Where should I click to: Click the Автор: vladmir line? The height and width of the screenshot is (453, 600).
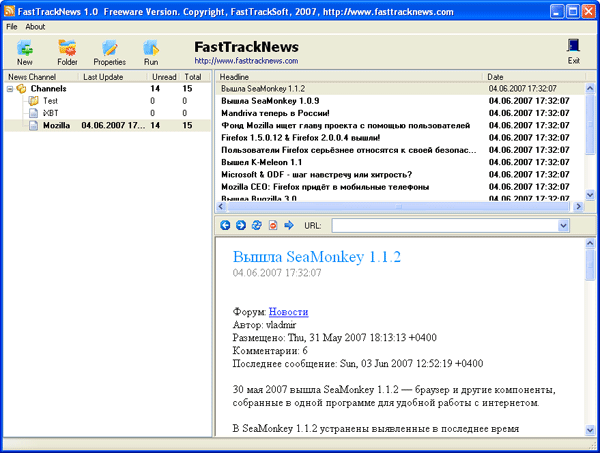[x=264, y=325]
